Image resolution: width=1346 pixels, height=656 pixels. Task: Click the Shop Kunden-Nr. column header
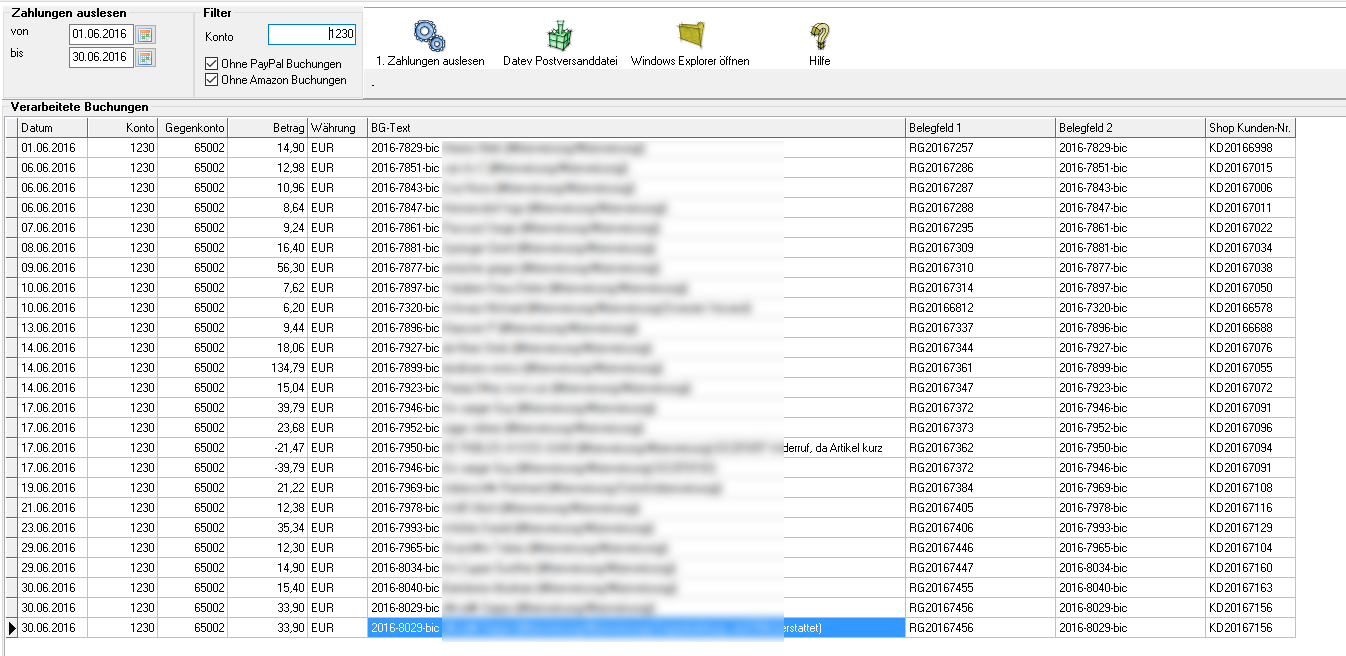[1250, 128]
